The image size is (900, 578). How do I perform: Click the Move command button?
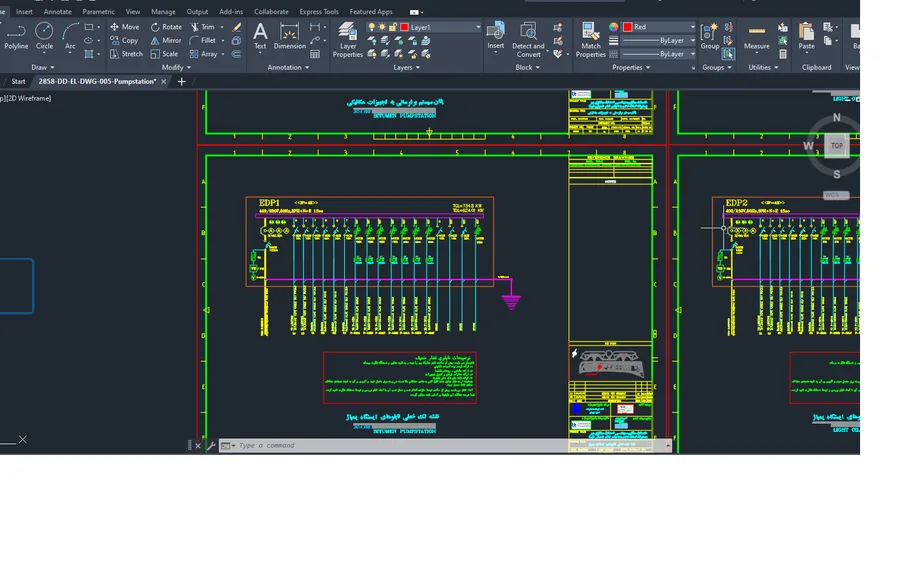click(125, 27)
